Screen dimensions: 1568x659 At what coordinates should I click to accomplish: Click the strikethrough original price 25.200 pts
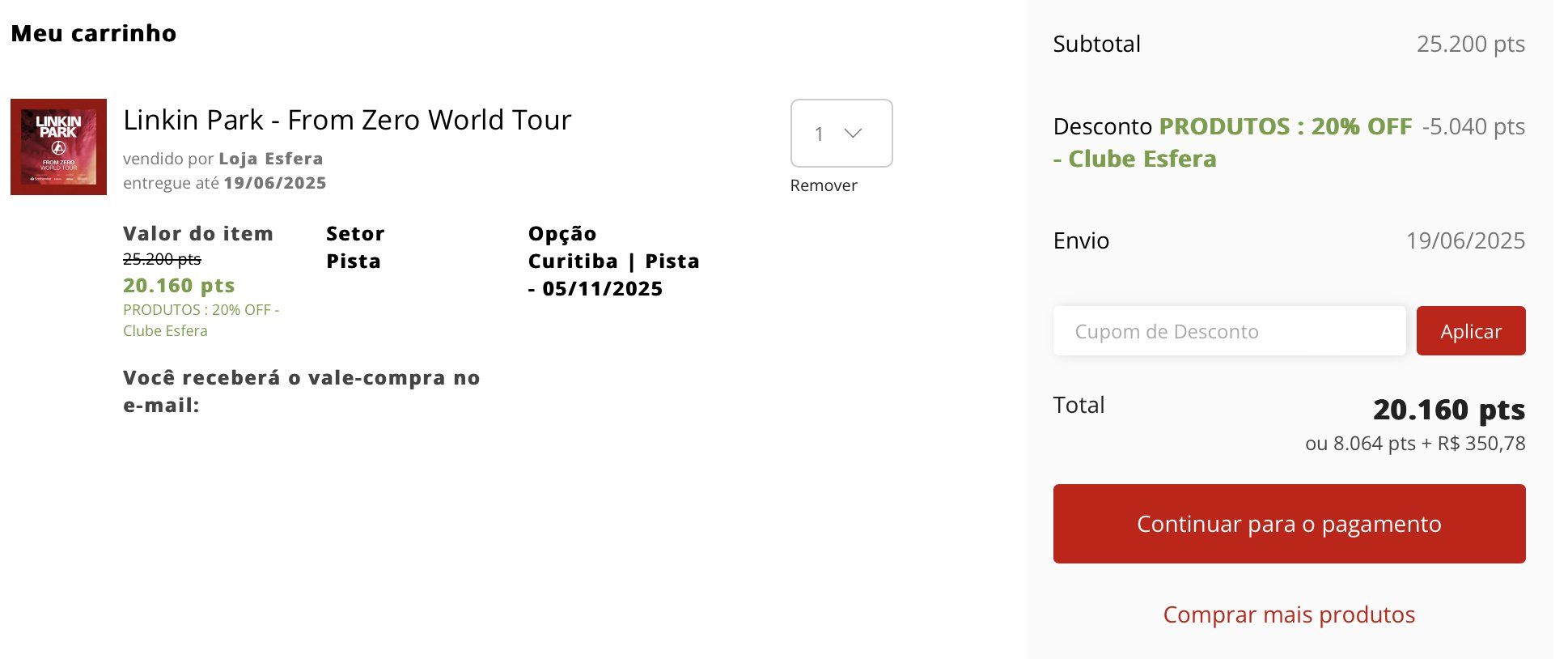point(162,259)
